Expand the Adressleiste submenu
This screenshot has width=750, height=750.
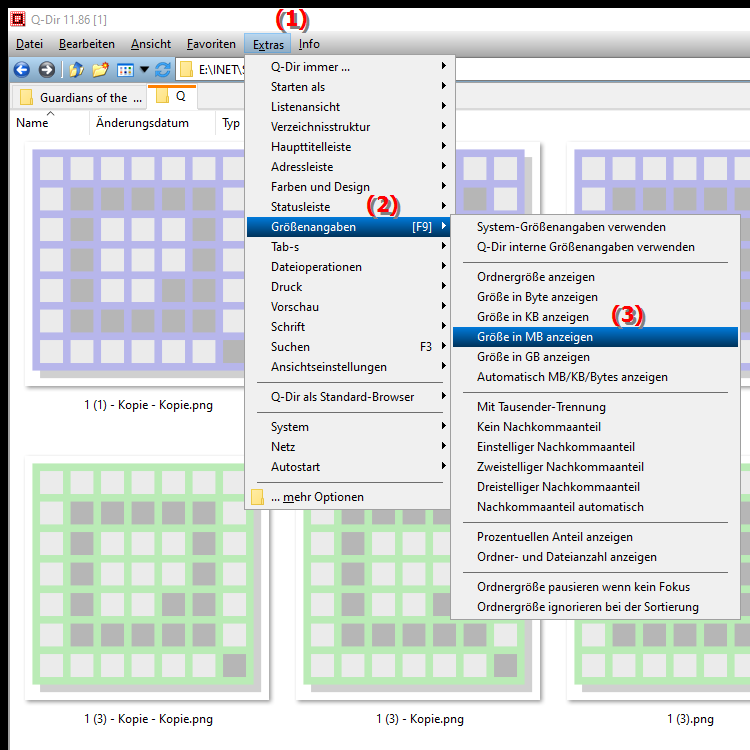(x=349, y=167)
